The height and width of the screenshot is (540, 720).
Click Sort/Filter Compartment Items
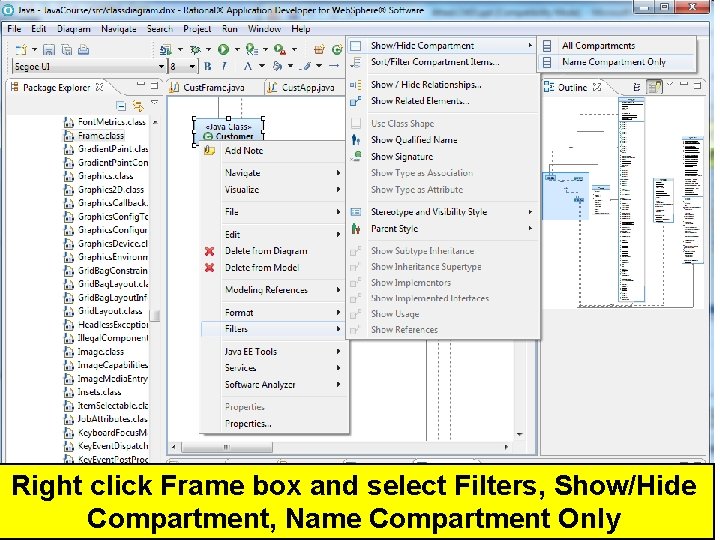pyautogui.click(x=442, y=62)
